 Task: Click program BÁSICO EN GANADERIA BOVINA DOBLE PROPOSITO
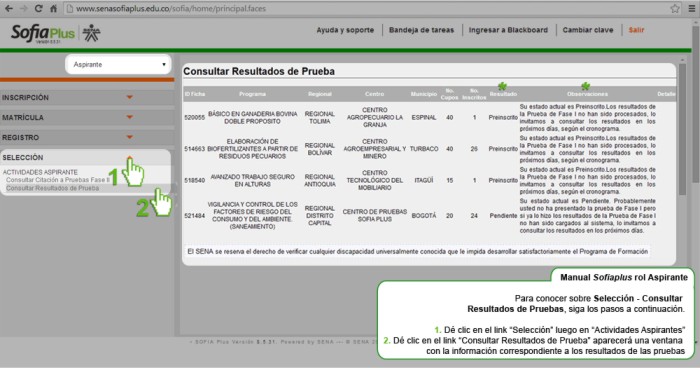pos(253,117)
